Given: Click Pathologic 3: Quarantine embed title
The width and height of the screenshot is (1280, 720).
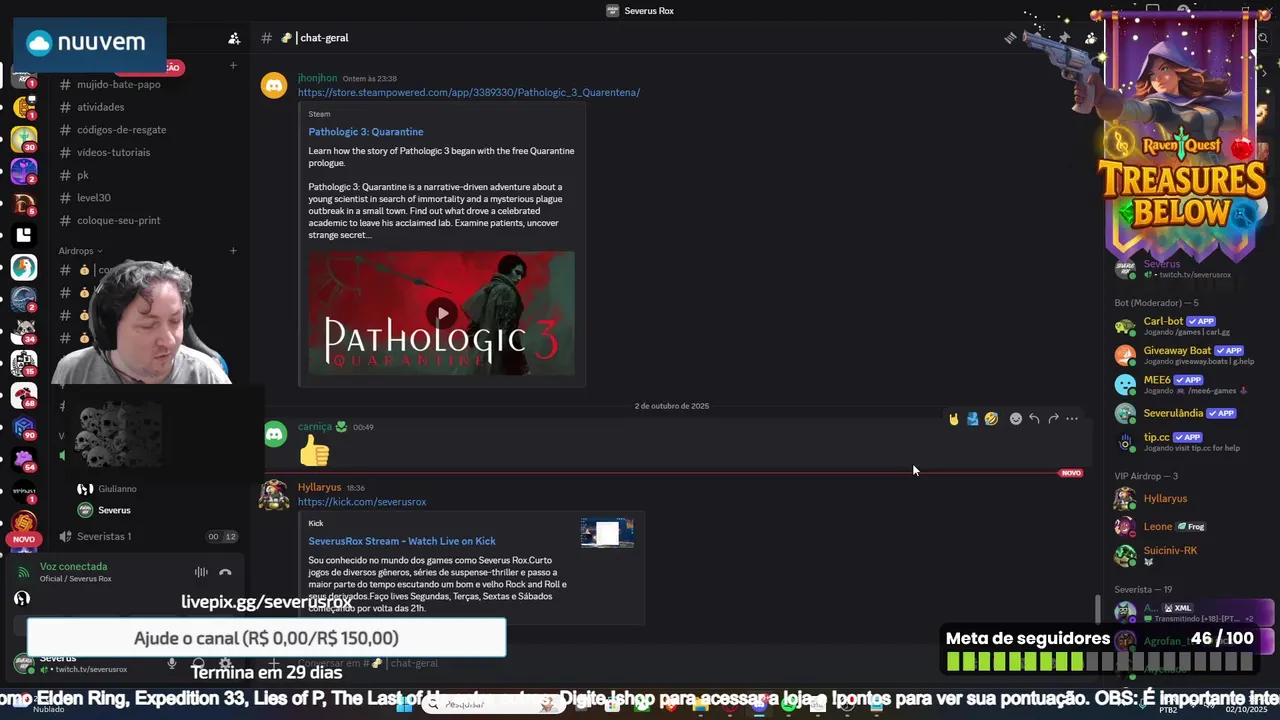Looking at the screenshot, I should click(x=366, y=132).
